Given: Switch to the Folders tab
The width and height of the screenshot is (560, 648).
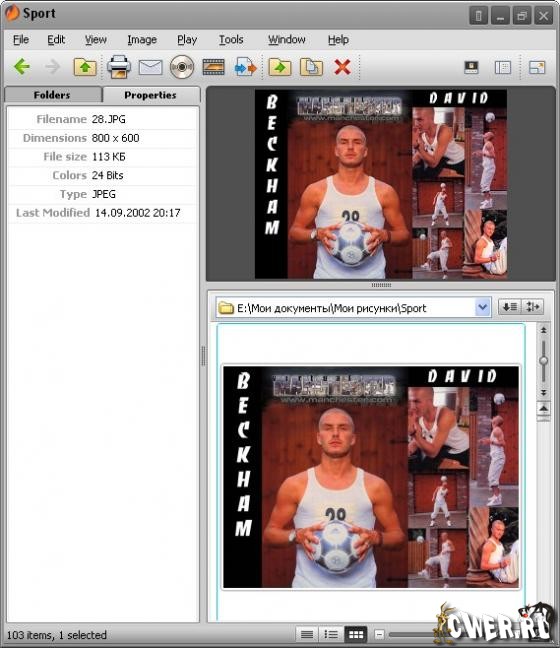Looking at the screenshot, I should pos(52,95).
